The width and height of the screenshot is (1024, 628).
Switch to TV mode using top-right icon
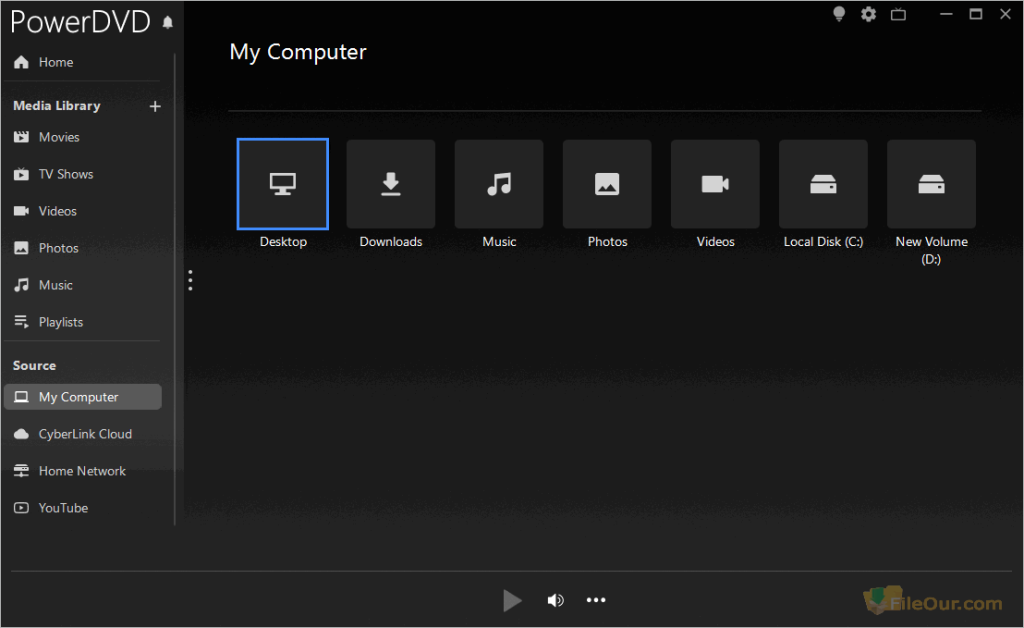[899, 14]
